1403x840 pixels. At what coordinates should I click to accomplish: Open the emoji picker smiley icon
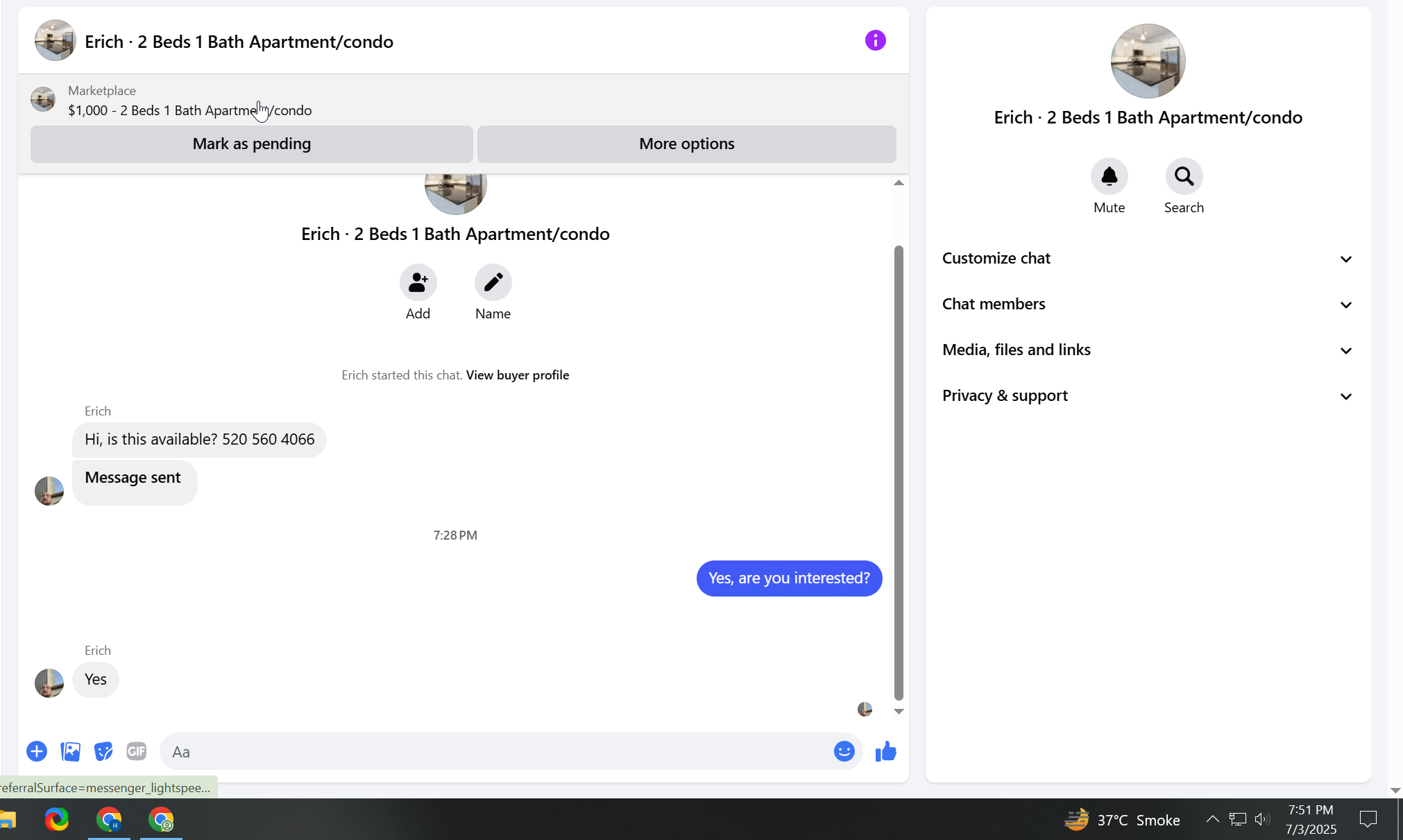tap(844, 751)
